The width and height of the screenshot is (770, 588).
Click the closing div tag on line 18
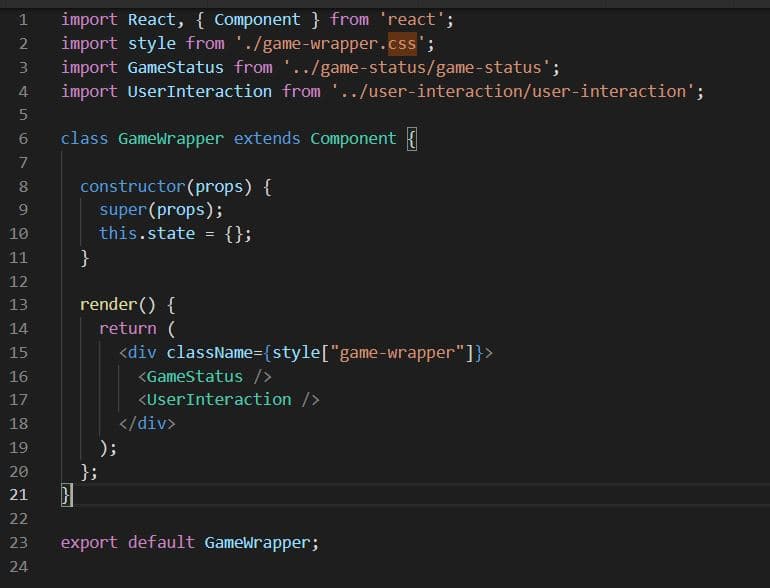pyautogui.click(x=147, y=423)
